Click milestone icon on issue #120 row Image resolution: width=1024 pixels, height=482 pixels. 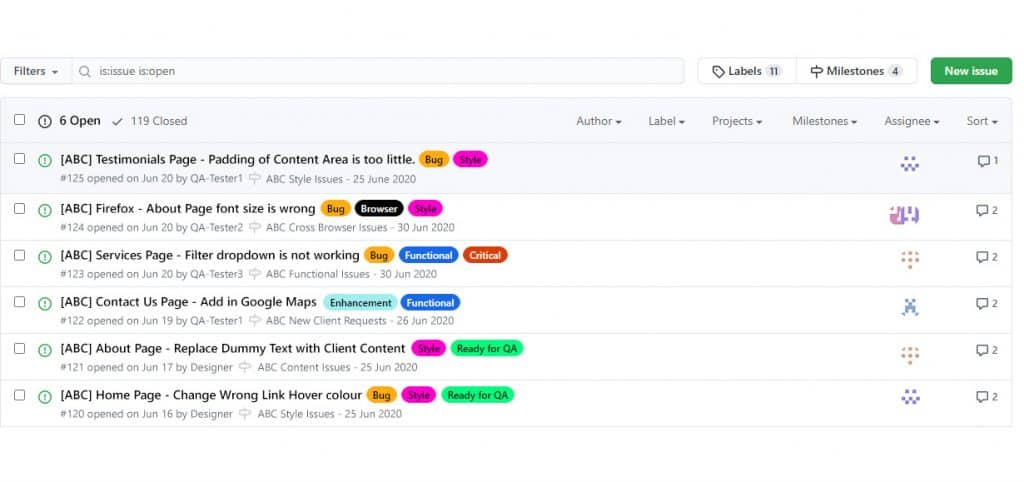click(x=246, y=414)
